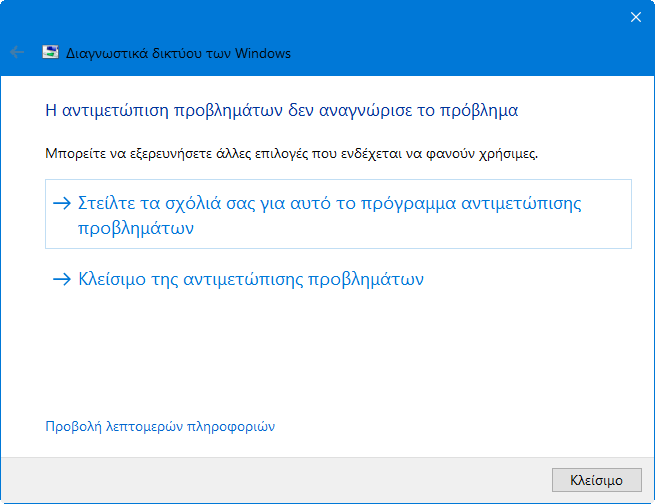Click the title 'Διαγνωστικά δικτύου των Windows'
This screenshot has width=655, height=504.
(178, 53)
